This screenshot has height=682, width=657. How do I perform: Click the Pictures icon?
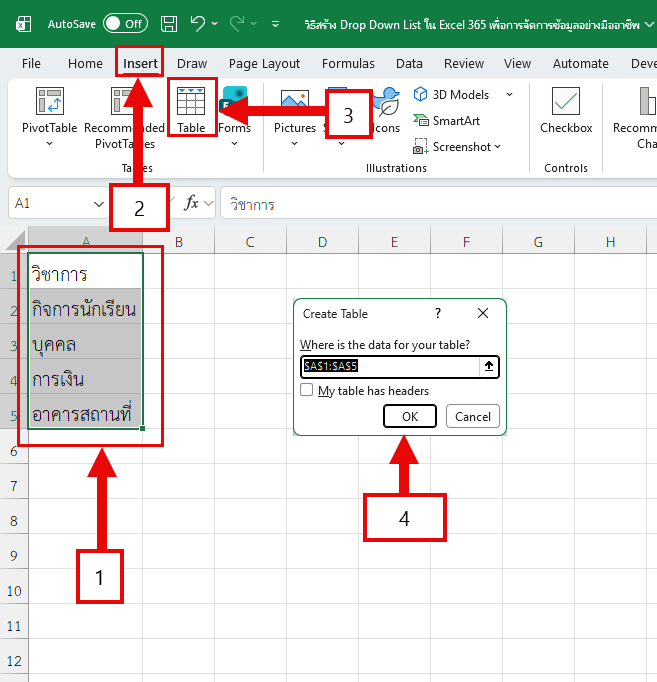click(x=295, y=99)
